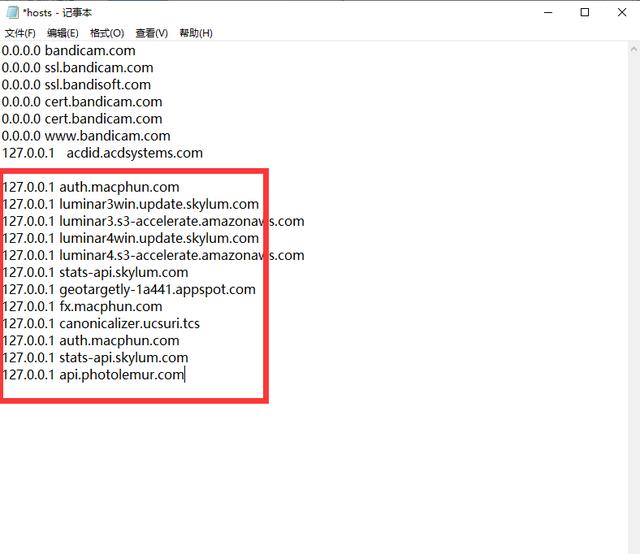The image size is (640, 554).
Task: Close the hosts Notepad window
Action: (x=622, y=13)
